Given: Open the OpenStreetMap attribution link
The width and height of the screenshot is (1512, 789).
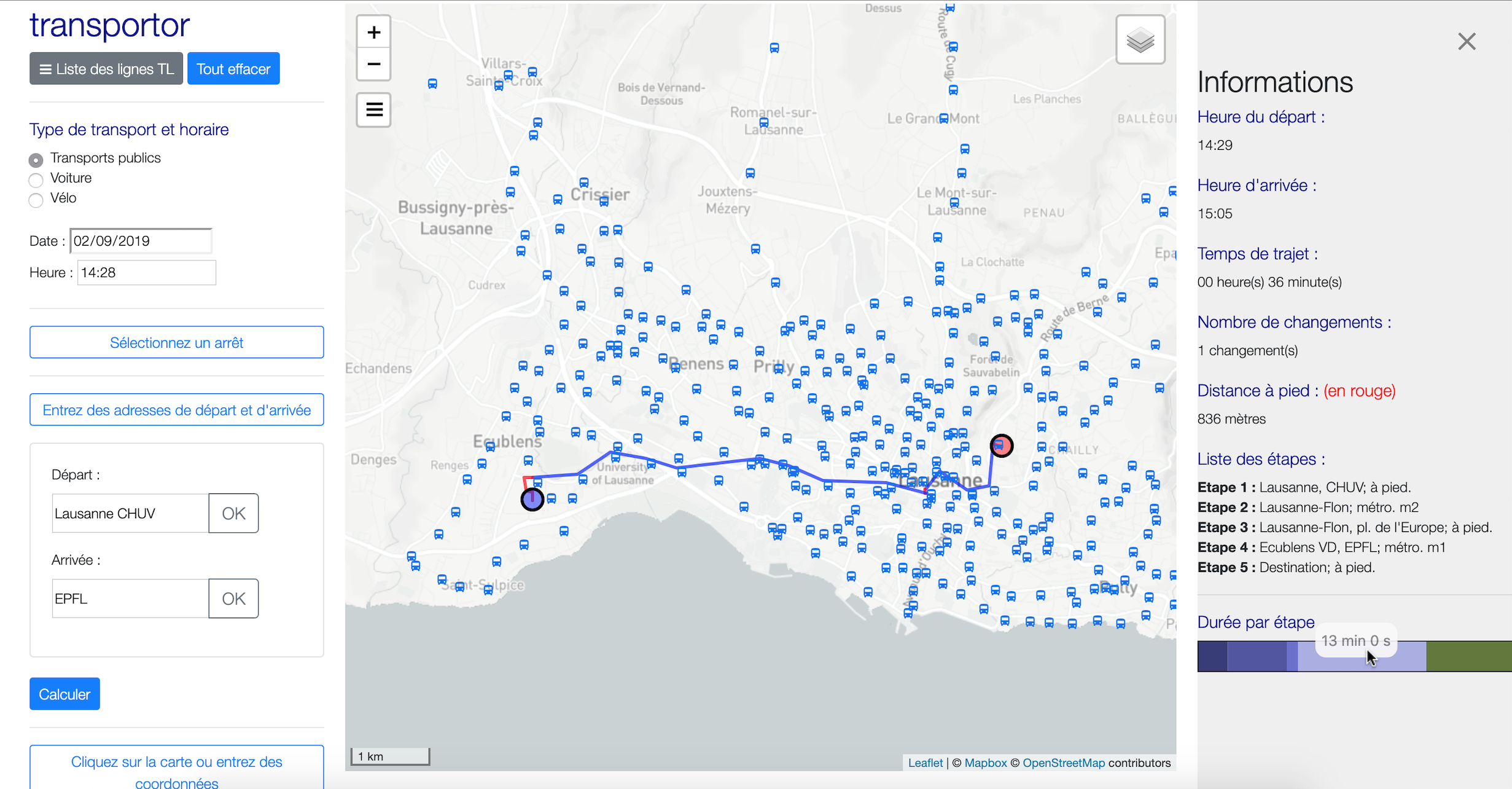Looking at the screenshot, I should coord(1063,763).
